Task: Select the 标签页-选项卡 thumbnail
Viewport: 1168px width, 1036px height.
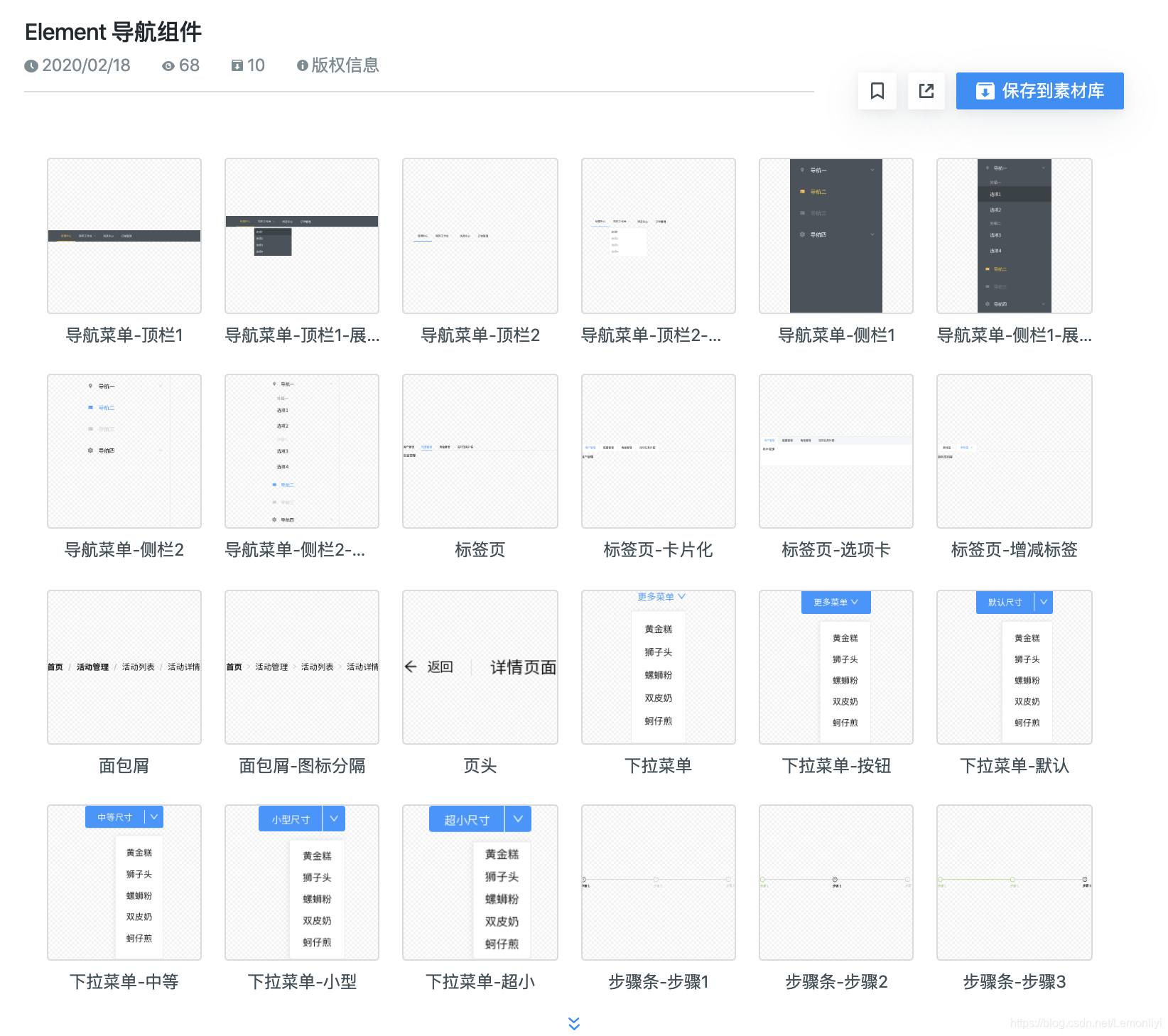Action: [836, 451]
